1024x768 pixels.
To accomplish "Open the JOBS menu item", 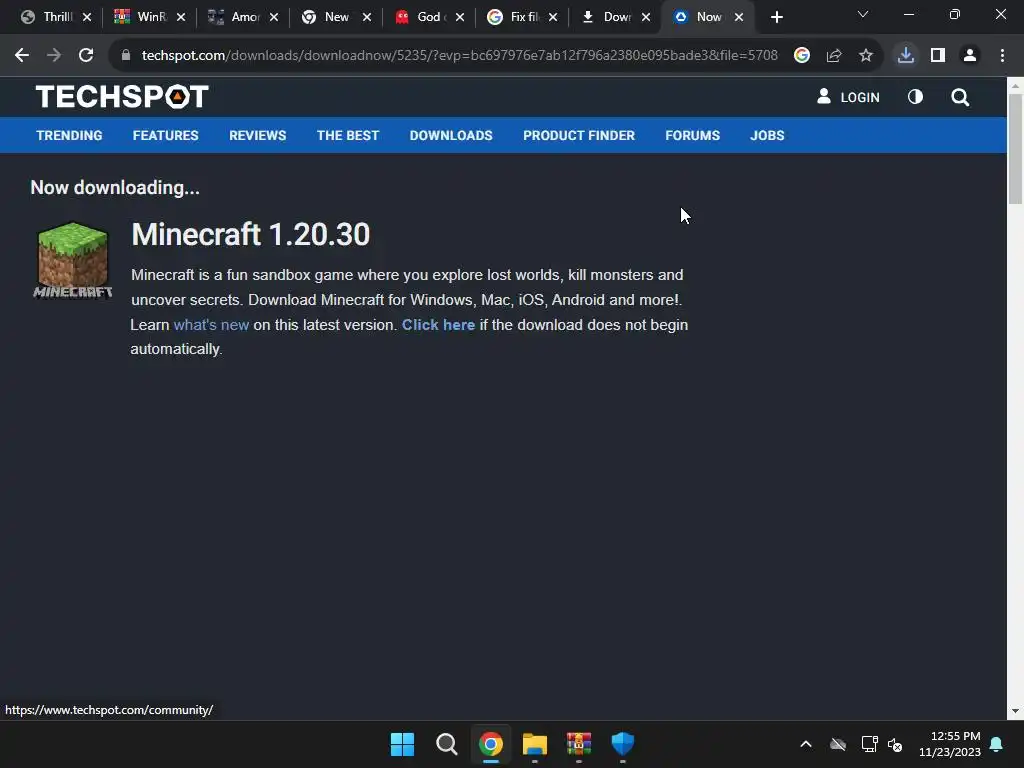I will point(767,136).
